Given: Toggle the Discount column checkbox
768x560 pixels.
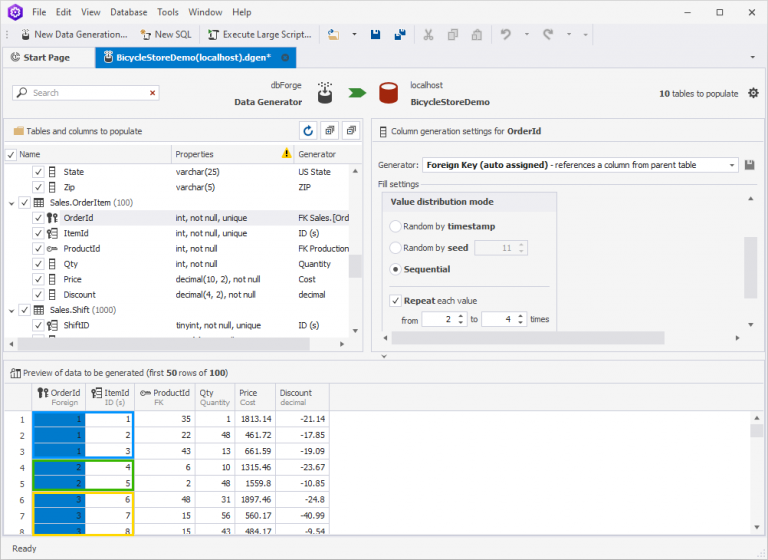Looking at the screenshot, I should click(x=38, y=294).
